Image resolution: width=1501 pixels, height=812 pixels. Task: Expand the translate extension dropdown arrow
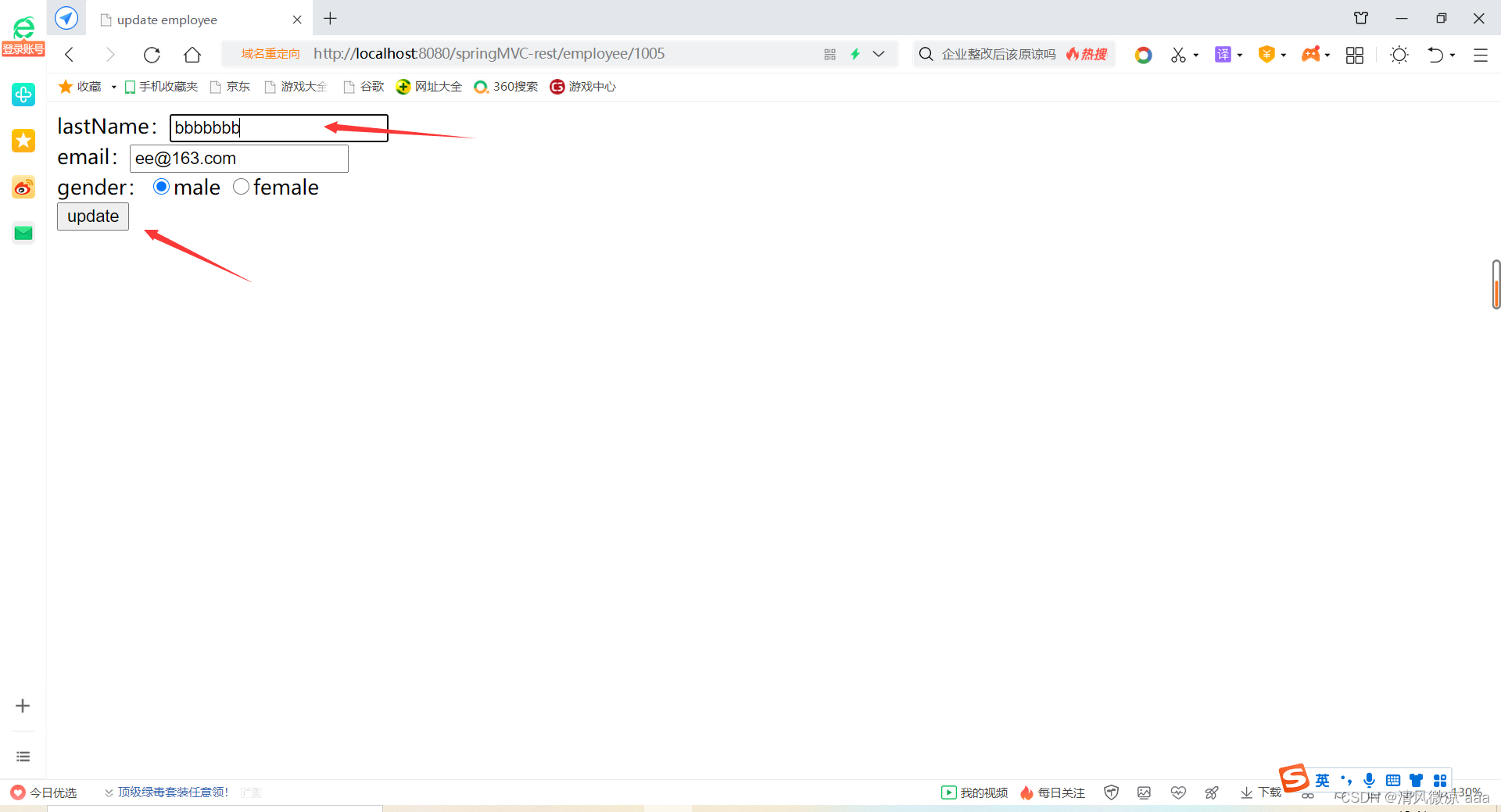pos(1240,55)
